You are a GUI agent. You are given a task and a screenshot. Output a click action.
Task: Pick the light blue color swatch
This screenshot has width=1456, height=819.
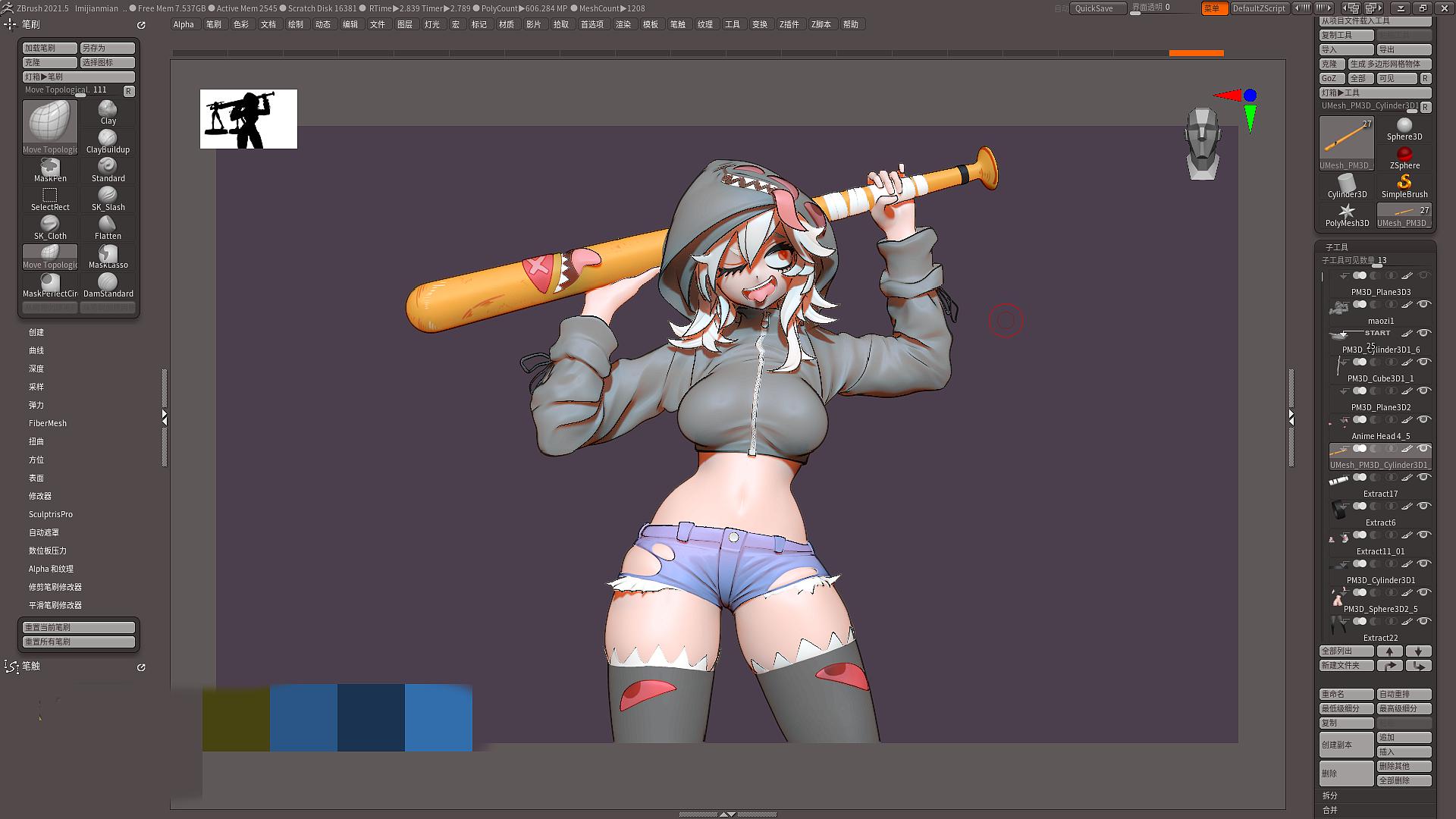[438, 717]
